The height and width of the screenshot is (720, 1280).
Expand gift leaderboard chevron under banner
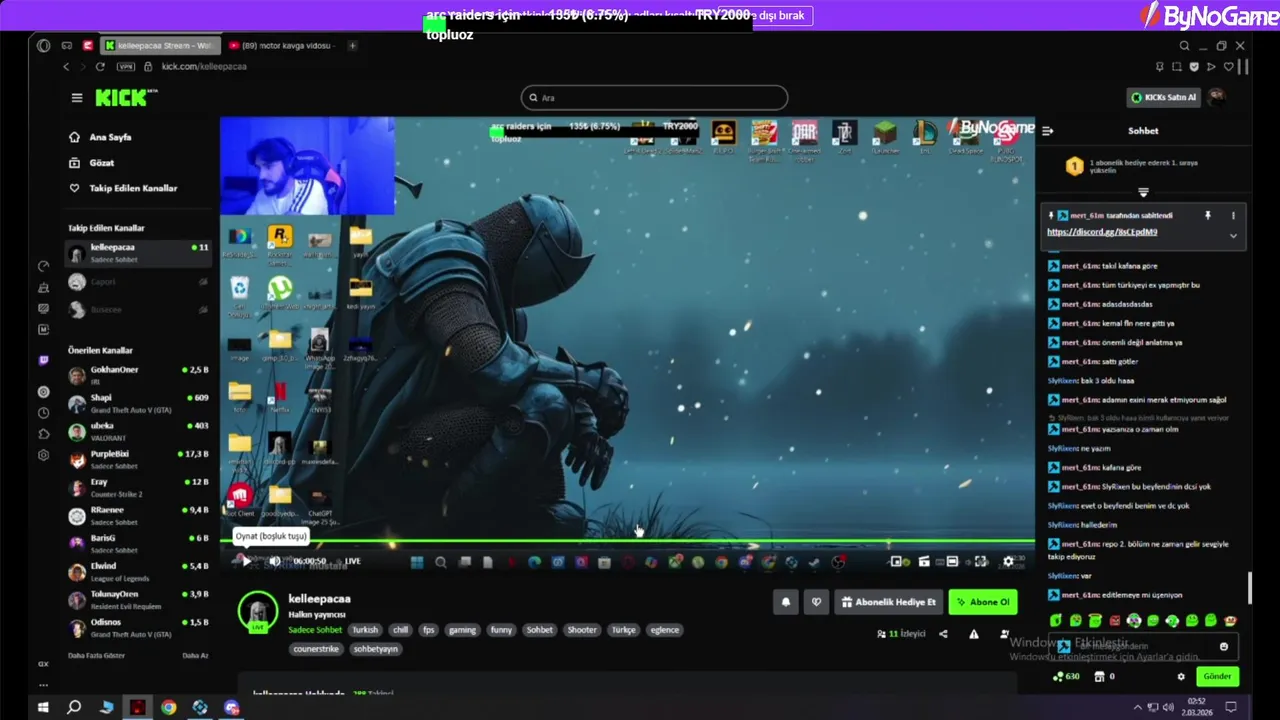pyautogui.click(x=1143, y=193)
